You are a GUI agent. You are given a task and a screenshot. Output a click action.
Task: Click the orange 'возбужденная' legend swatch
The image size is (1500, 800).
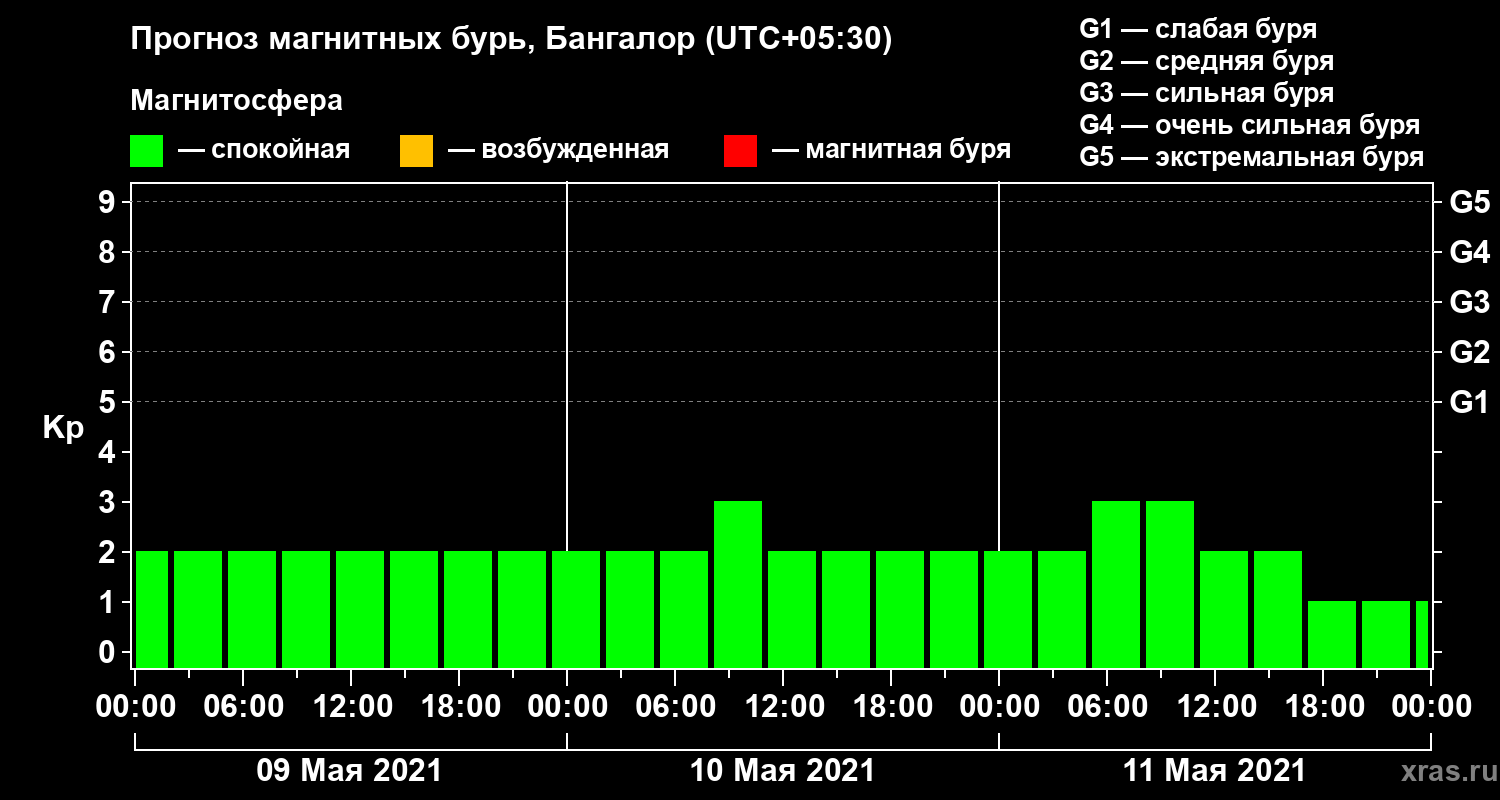[416, 151]
